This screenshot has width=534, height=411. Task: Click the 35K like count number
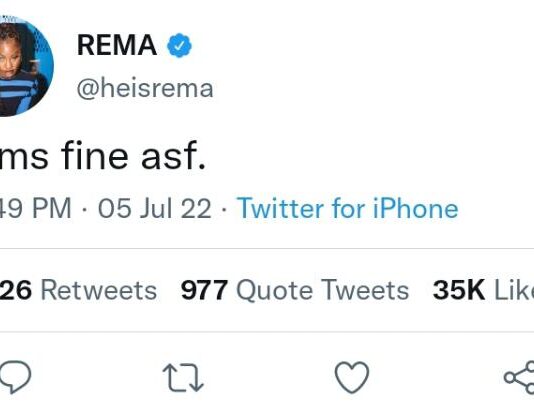pyautogui.click(x=459, y=290)
